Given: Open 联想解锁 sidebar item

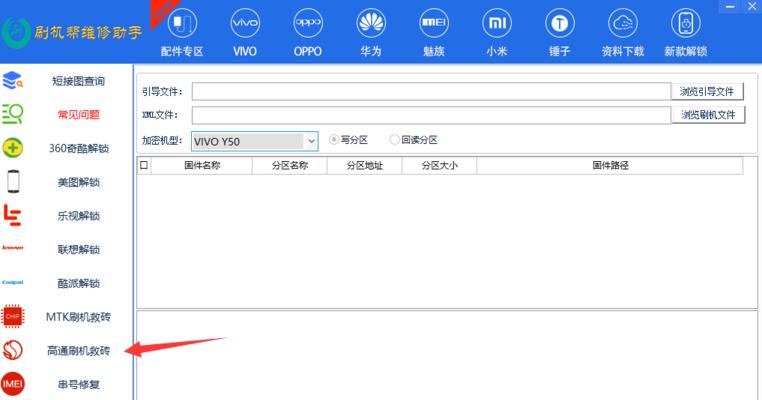Looking at the screenshot, I should pos(79,249).
